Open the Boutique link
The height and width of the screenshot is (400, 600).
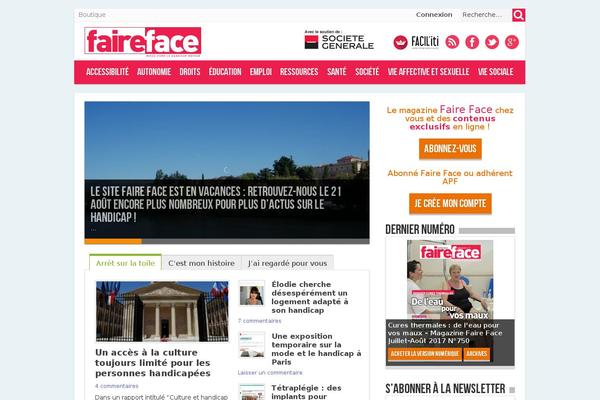click(x=92, y=15)
